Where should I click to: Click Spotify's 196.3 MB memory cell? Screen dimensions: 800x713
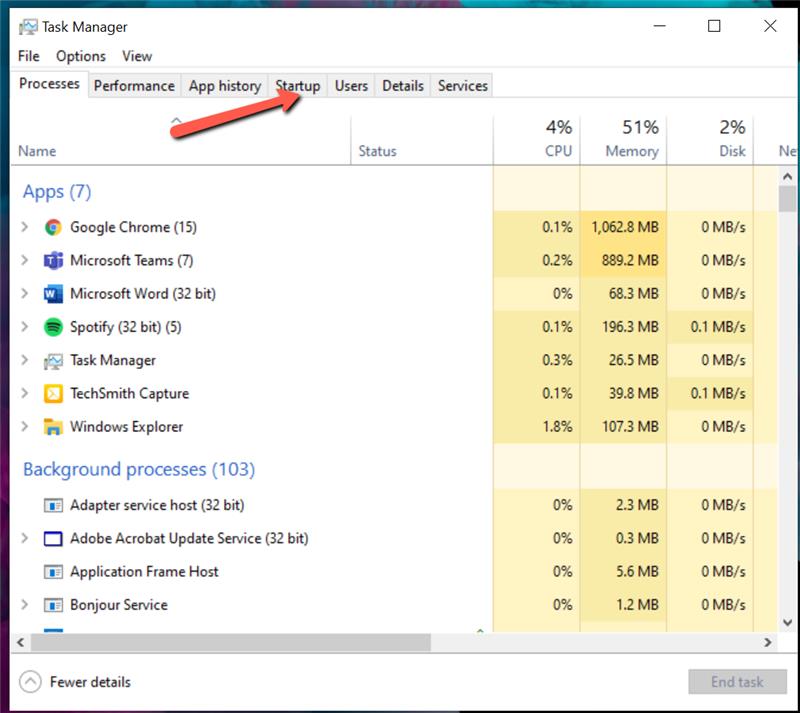[623, 327]
